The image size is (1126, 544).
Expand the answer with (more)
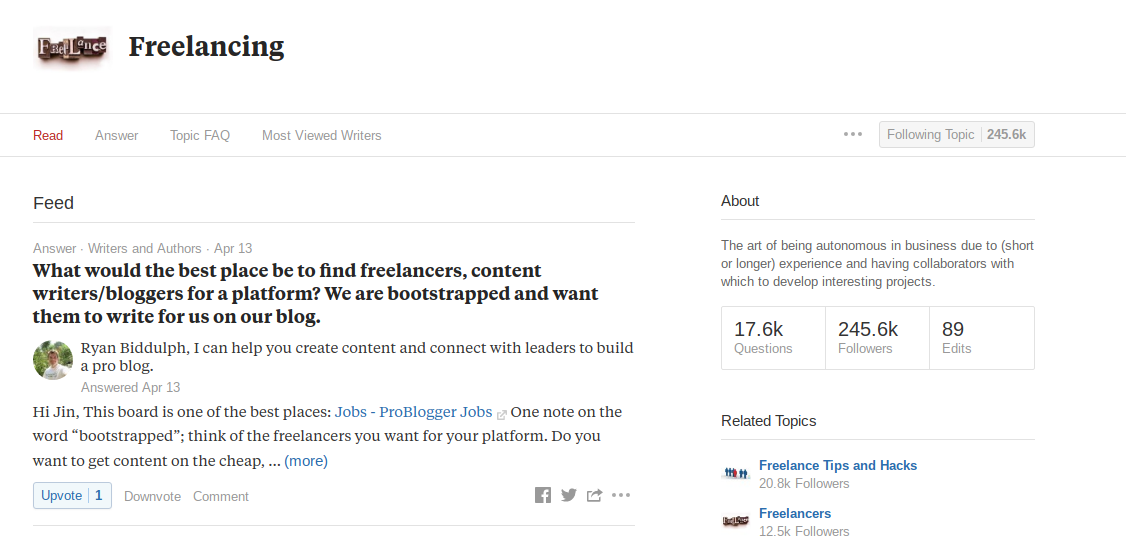click(306, 461)
